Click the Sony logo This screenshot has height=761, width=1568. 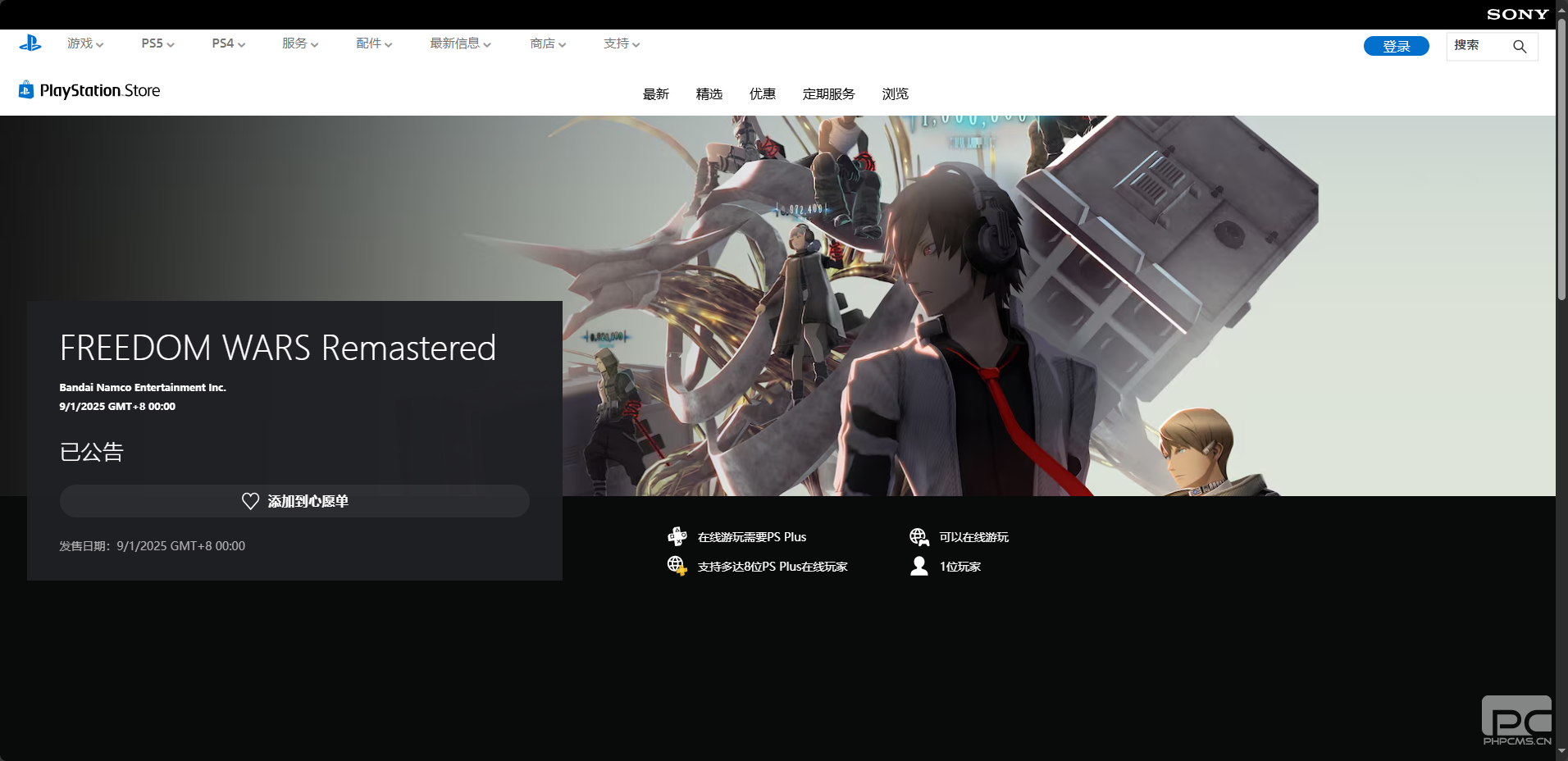click(1517, 14)
